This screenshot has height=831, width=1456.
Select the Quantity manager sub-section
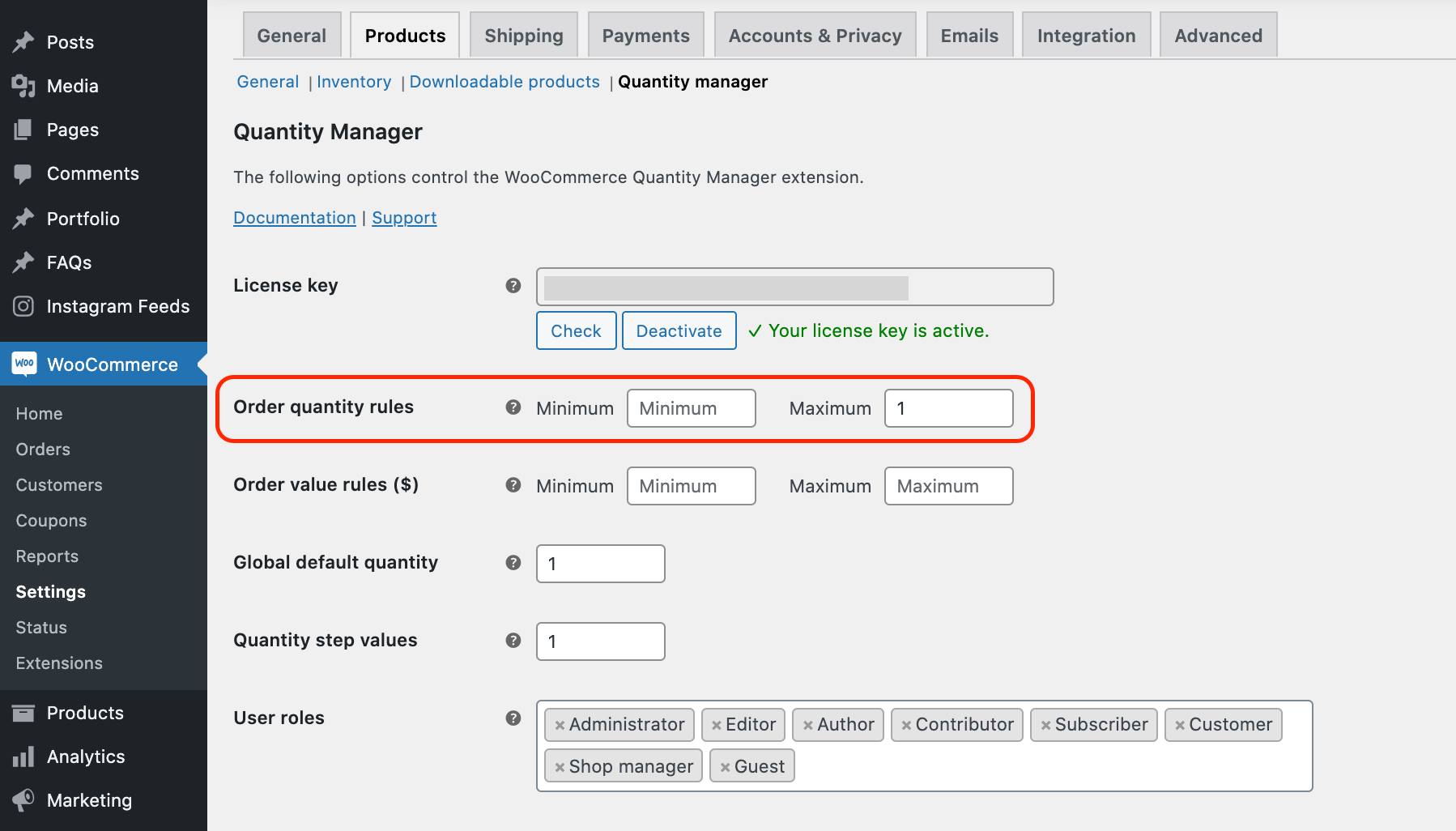point(692,82)
